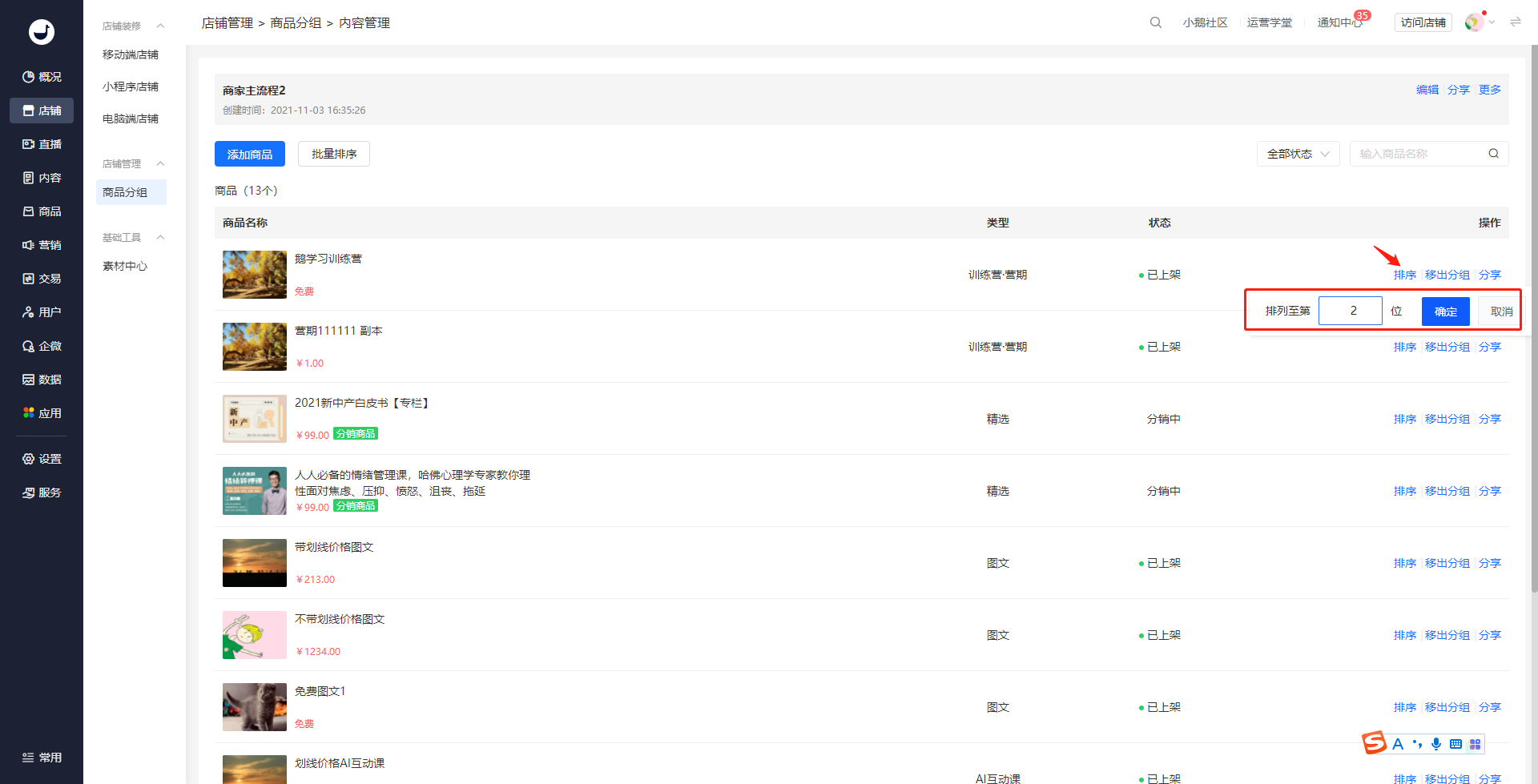Collapse the 店铺装修 sidebar group
Screen dimensions: 1538x784
160,26
